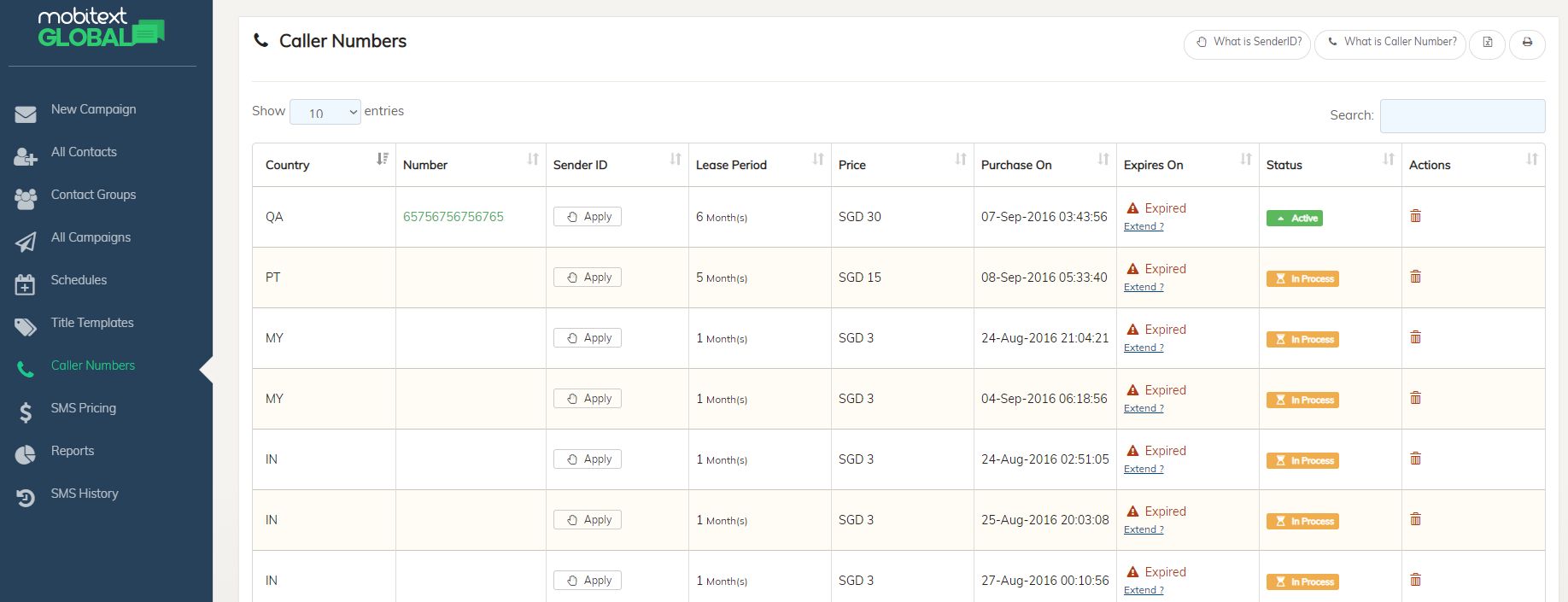Image resolution: width=1568 pixels, height=602 pixels.
Task: Click the SMS Pricing dollar icon
Action: (x=26, y=412)
